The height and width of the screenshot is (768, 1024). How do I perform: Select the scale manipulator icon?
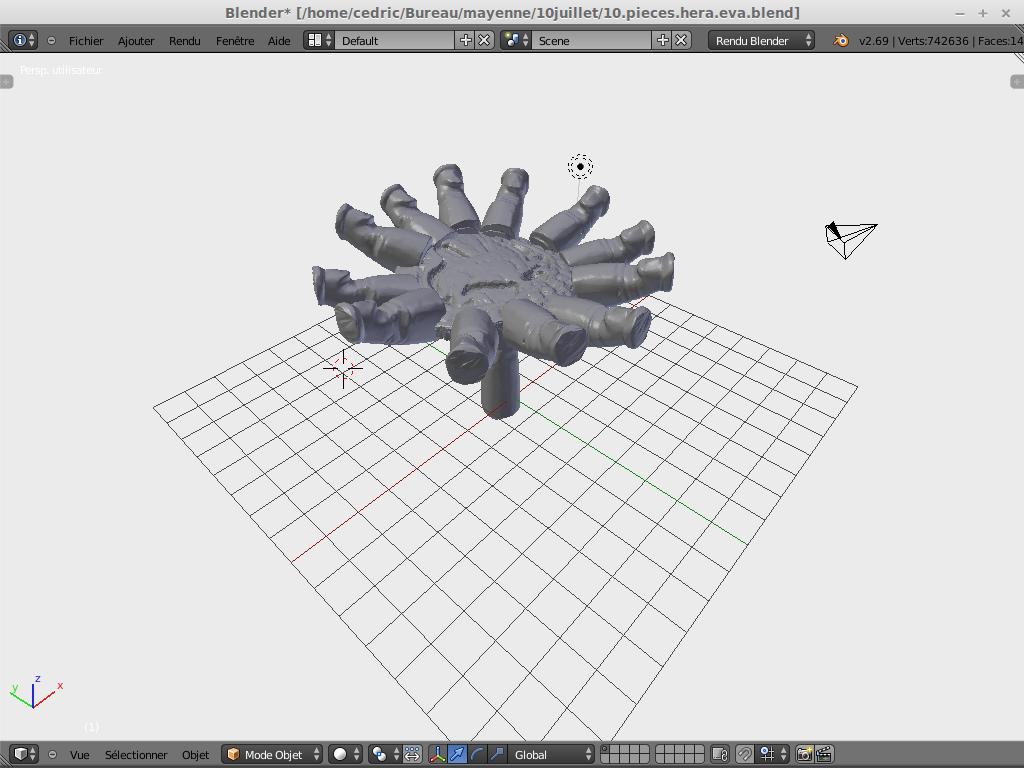[497, 754]
